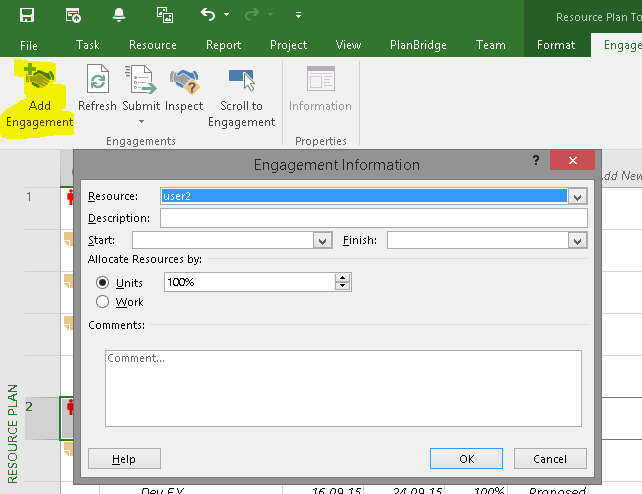
Task: Select row 1 header in resource plan
Action: pos(42,208)
